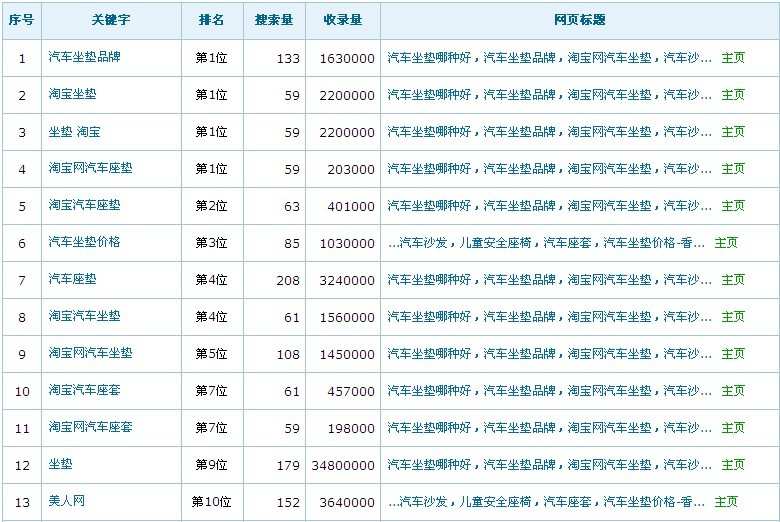Click 主页 link in row 7
This screenshot has height=522, width=780.
[733, 280]
